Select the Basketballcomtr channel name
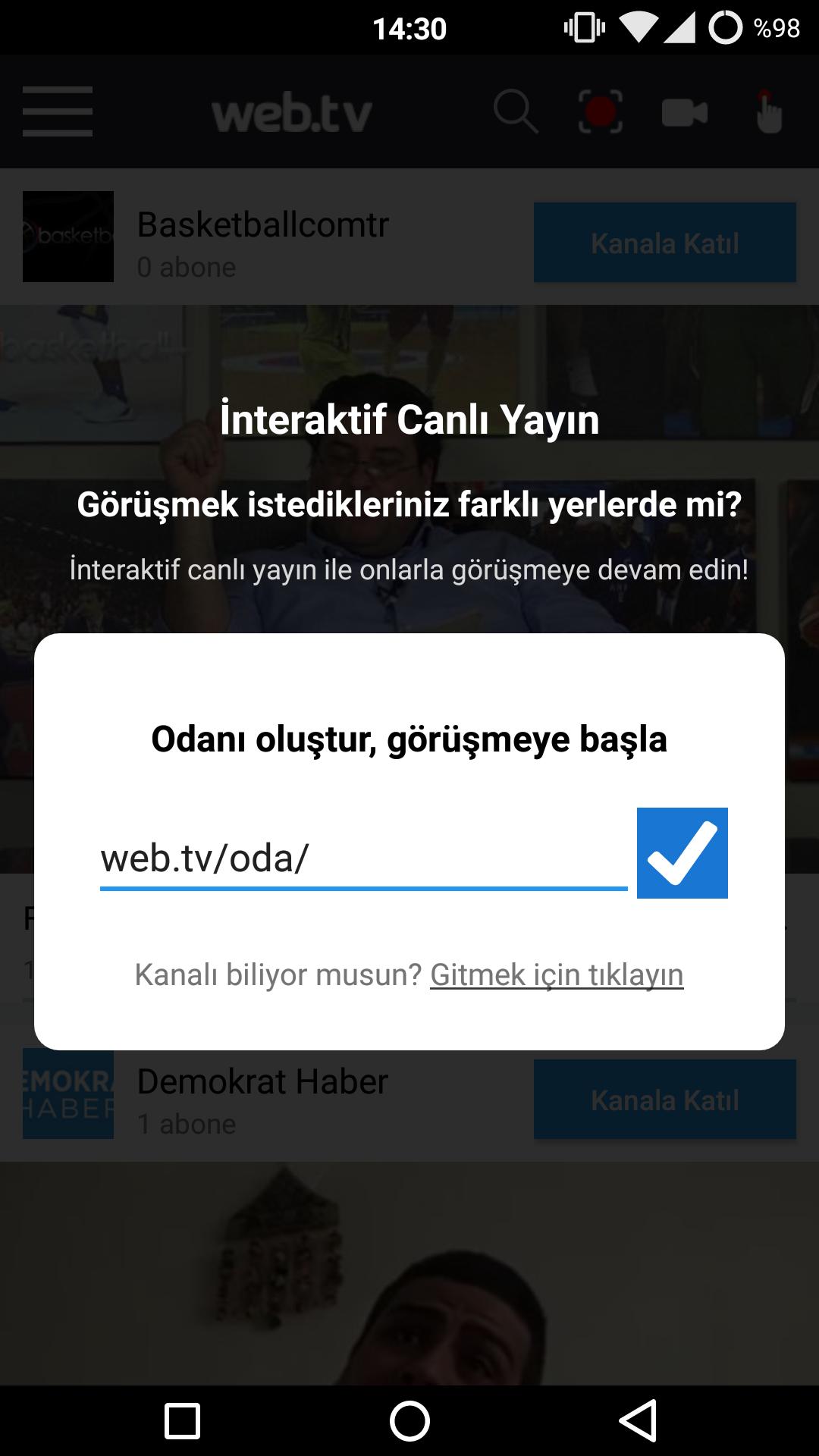The width and height of the screenshot is (819, 1456). click(263, 224)
